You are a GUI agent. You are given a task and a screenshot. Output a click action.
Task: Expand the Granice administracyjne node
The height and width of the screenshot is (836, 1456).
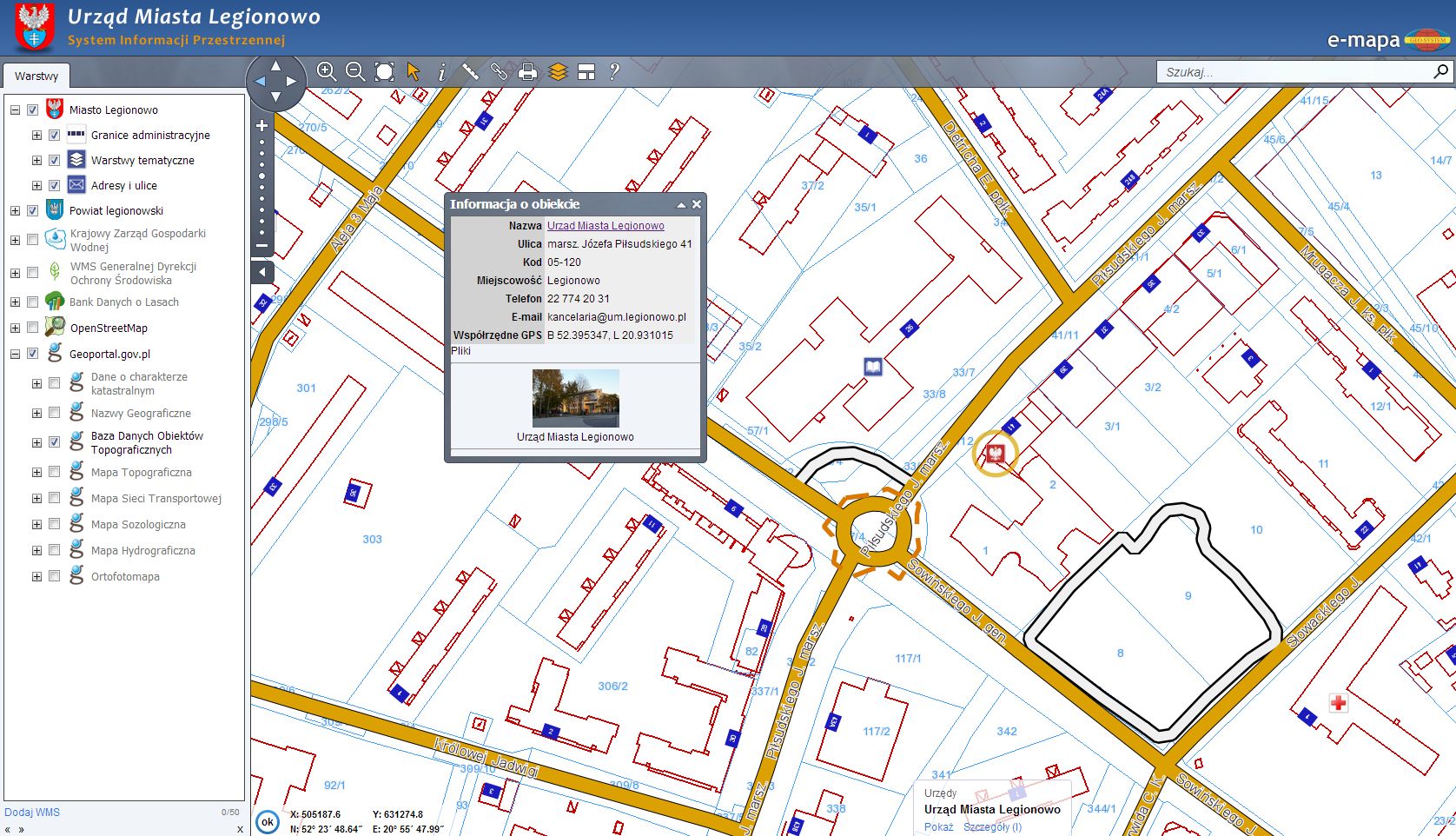36,136
